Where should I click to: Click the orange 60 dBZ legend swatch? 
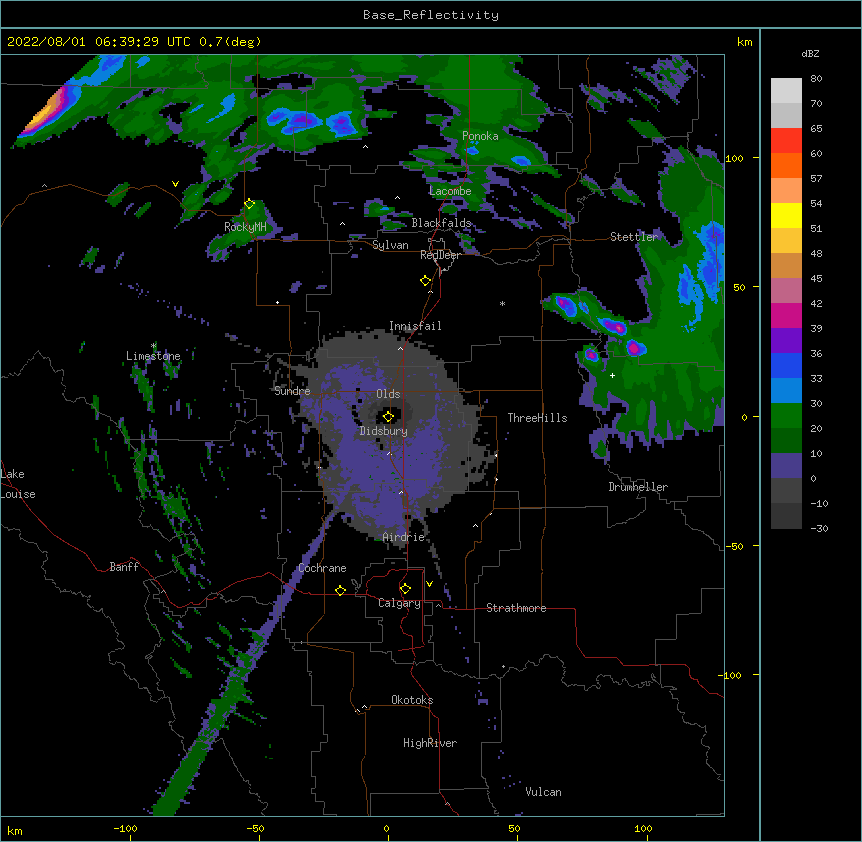[786, 165]
